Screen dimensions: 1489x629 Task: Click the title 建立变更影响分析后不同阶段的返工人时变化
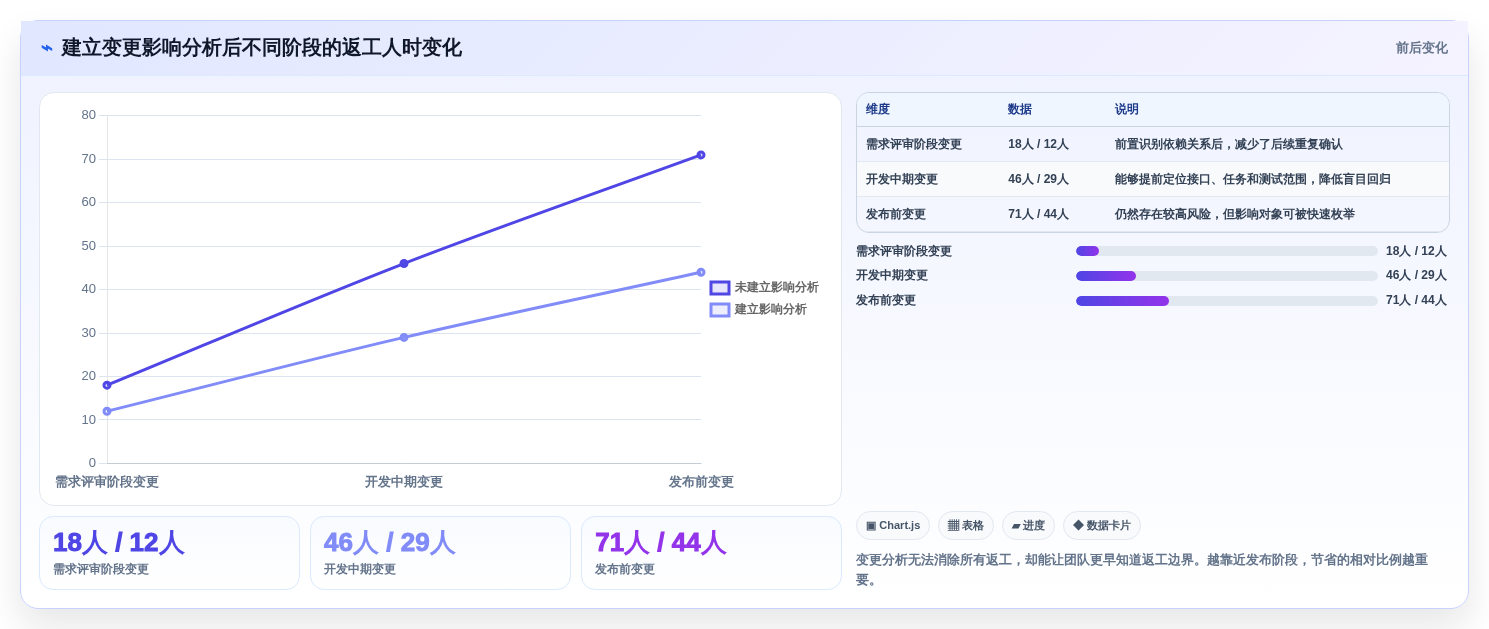pyautogui.click(x=261, y=48)
